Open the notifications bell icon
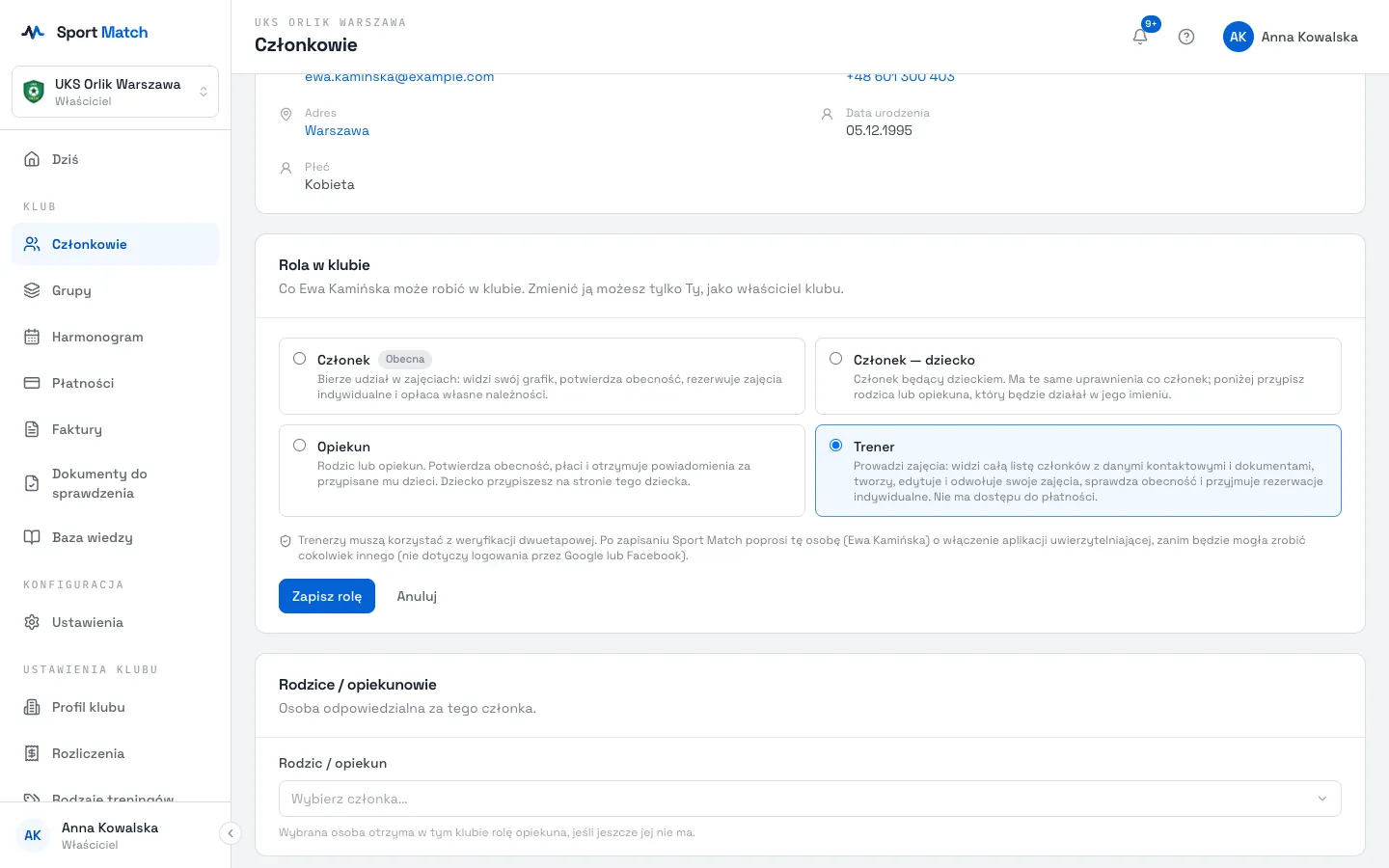Screen dimensions: 1389x868 [1140, 37]
